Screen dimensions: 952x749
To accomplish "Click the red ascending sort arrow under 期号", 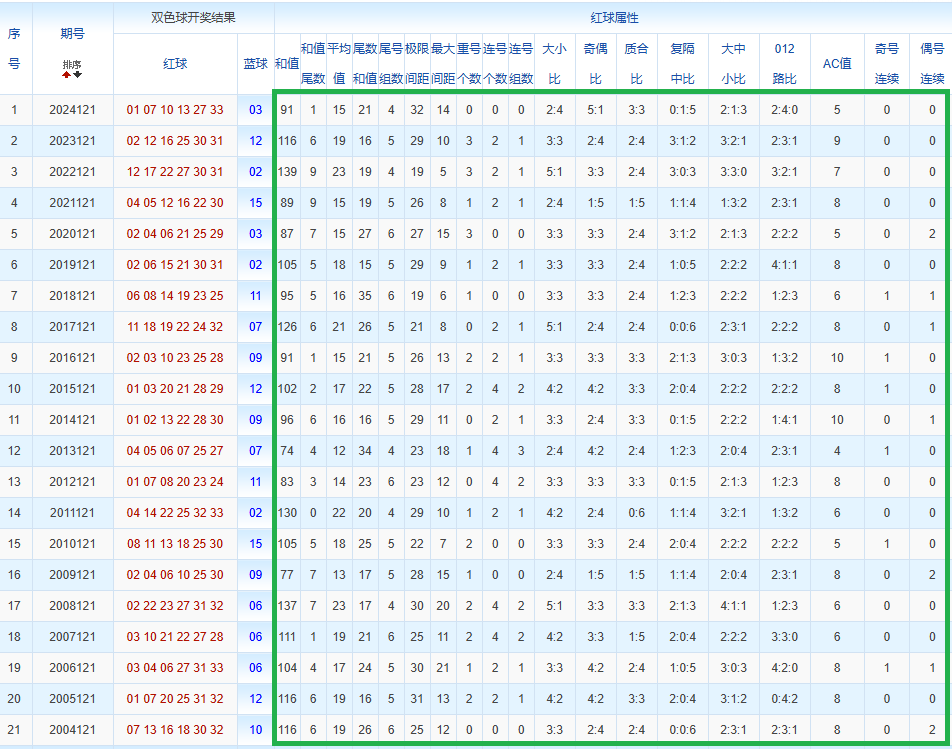I will (x=66, y=75).
